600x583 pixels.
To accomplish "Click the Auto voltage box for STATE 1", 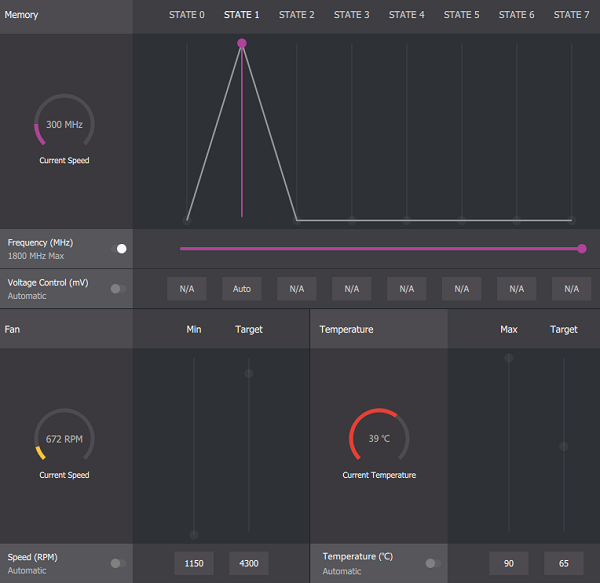I will 242,289.
